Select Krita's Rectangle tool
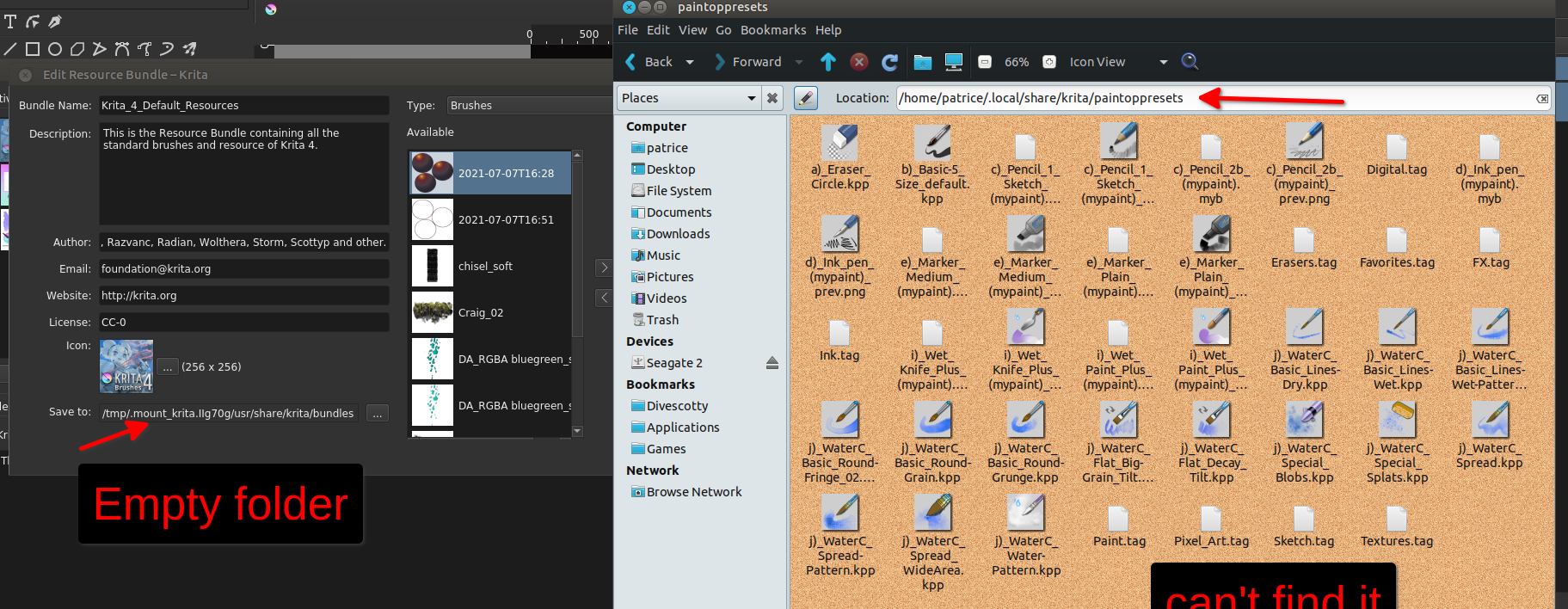The image size is (1568, 609). (x=33, y=49)
